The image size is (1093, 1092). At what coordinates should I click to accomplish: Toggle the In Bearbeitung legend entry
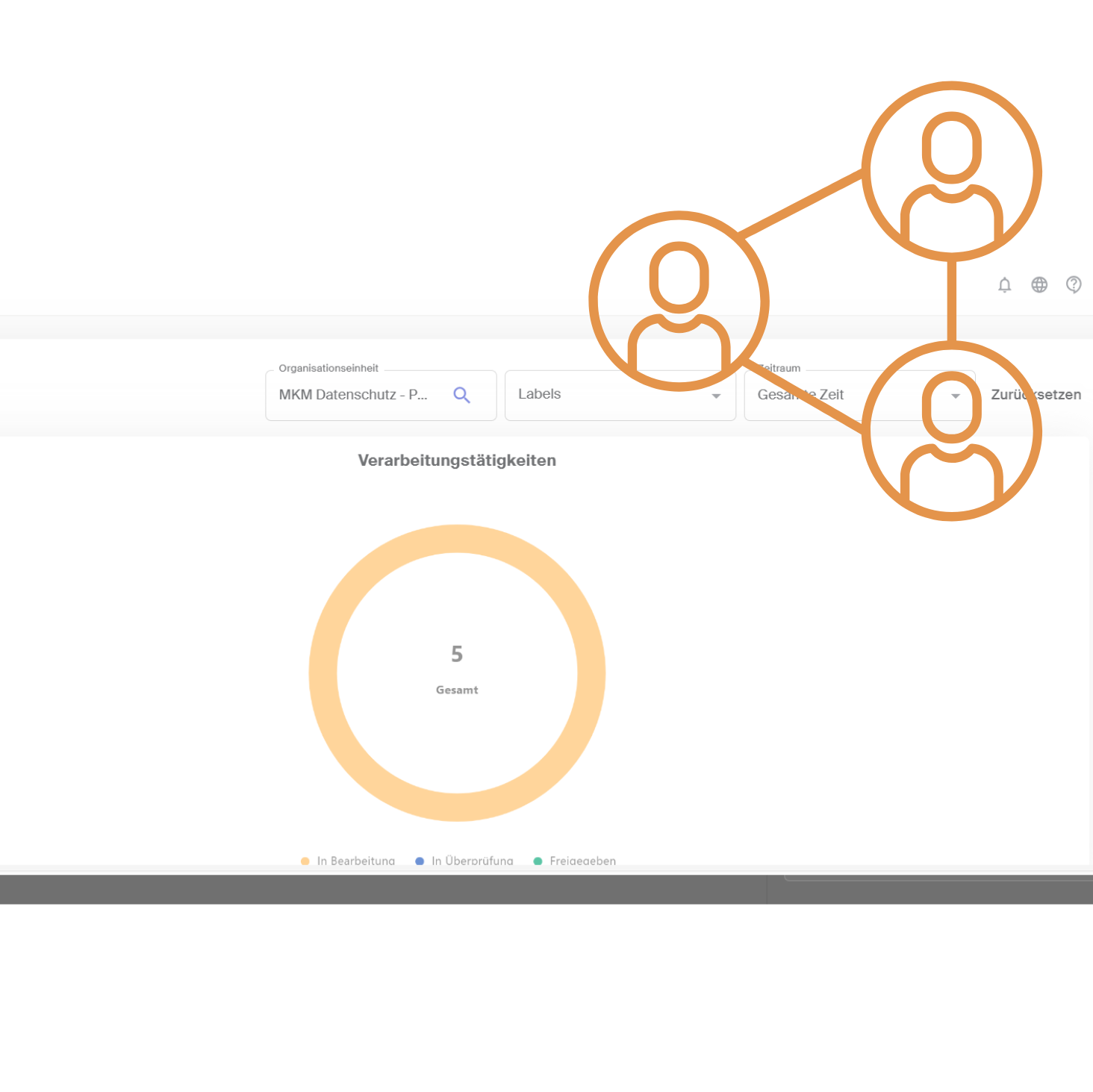[x=348, y=861]
